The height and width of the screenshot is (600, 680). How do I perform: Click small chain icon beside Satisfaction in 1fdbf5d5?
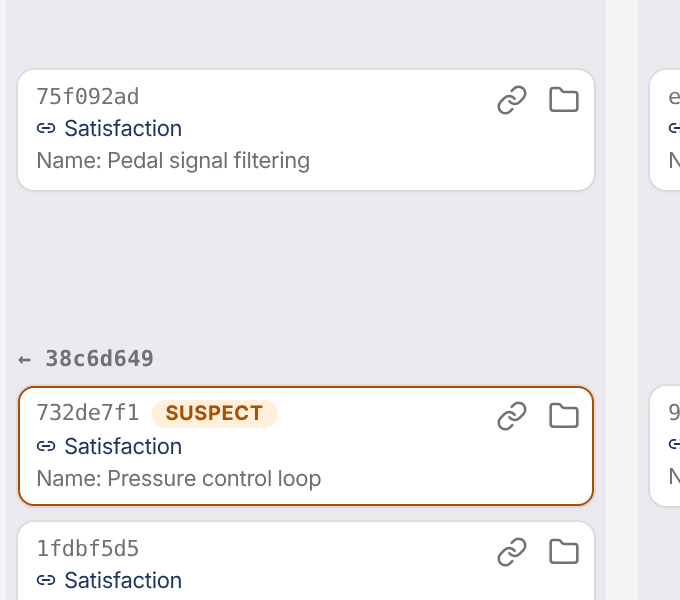(x=46, y=580)
